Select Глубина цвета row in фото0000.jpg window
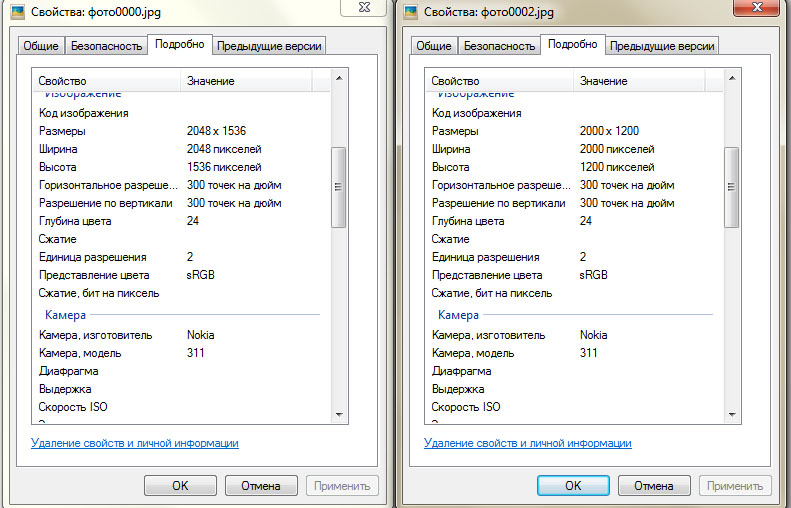The image size is (791, 508). pyautogui.click(x=182, y=221)
